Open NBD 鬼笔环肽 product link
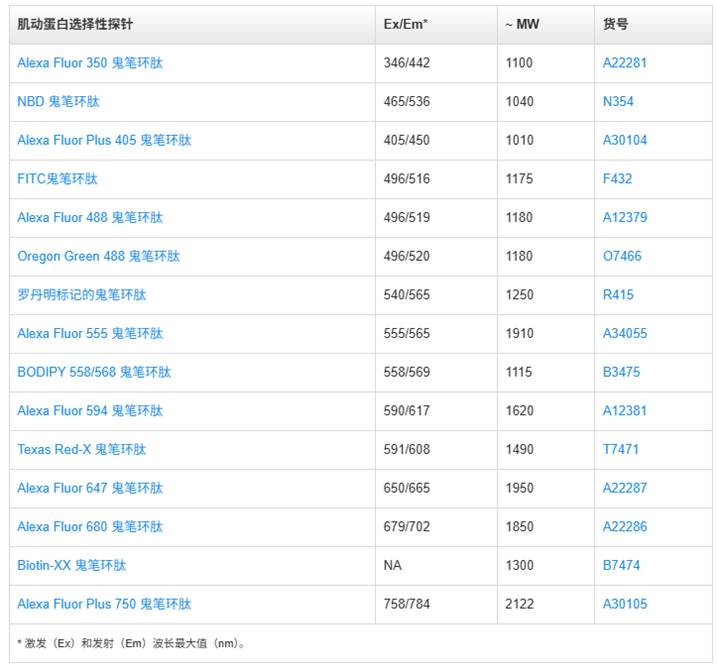 [x=59, y=101]
